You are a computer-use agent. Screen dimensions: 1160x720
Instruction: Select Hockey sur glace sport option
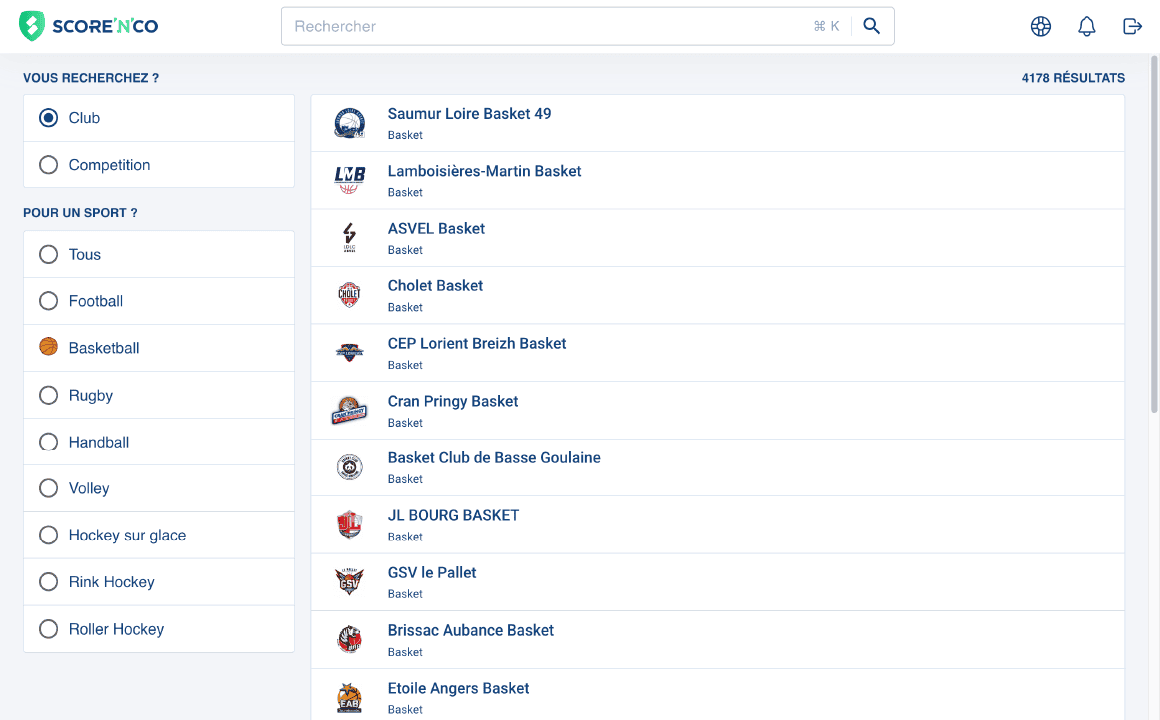point(48,534)
